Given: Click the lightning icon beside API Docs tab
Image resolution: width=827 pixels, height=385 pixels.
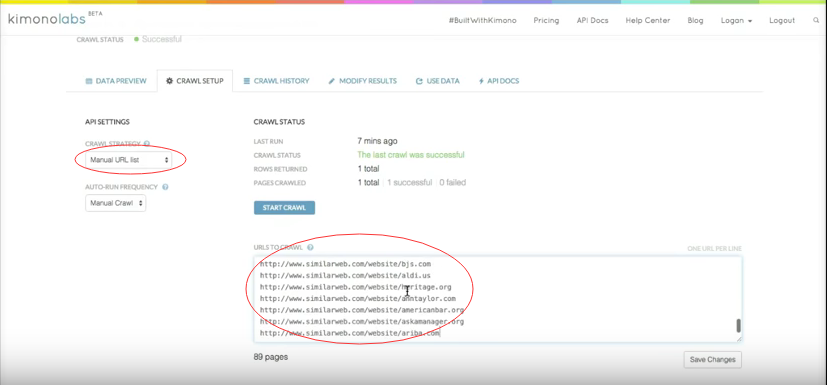Looking at the screenshot, I should click(481, 81).
